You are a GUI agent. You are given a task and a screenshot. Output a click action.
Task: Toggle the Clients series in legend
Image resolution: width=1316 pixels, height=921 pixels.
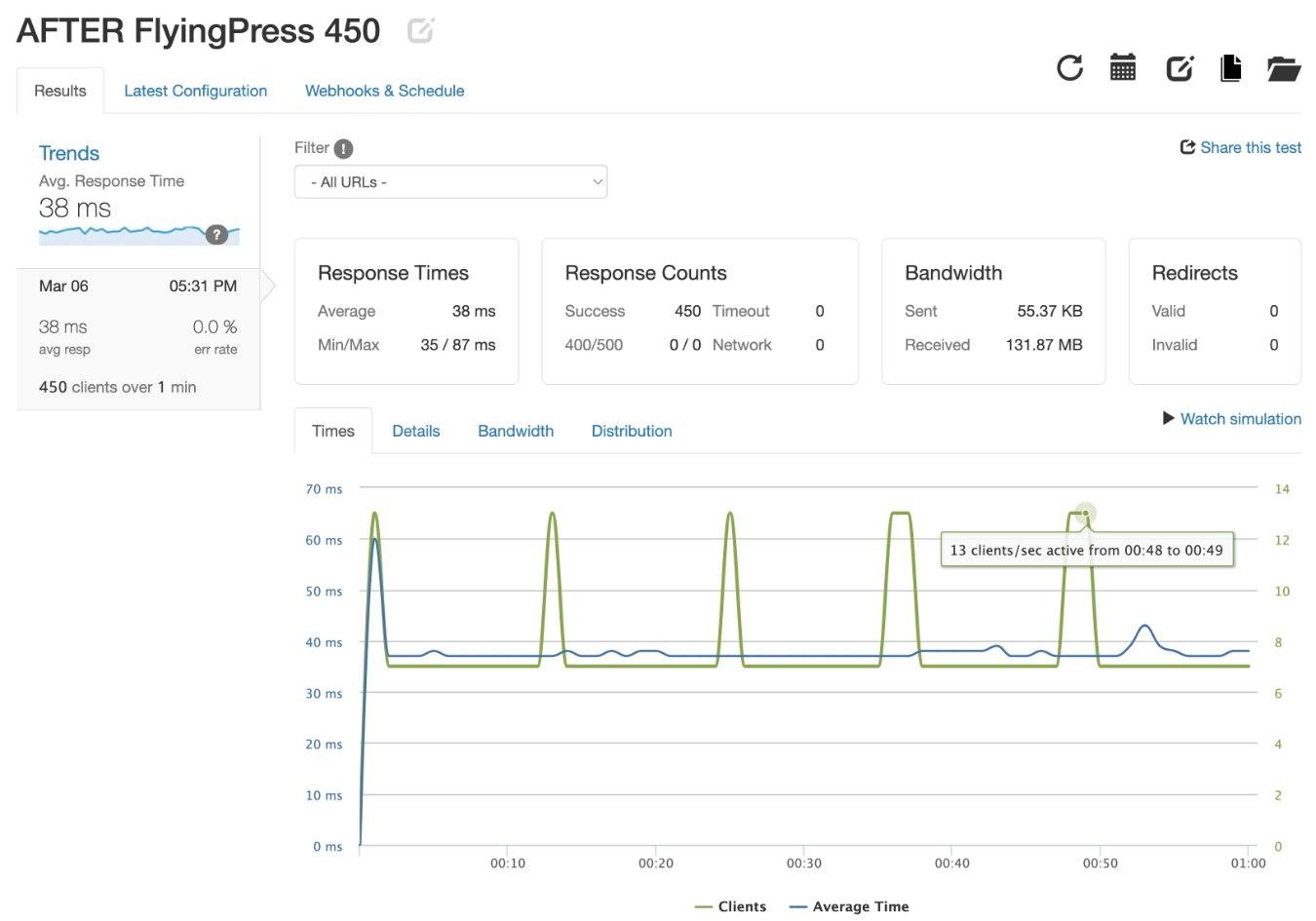pyautogui.click(x=731, y=906)
